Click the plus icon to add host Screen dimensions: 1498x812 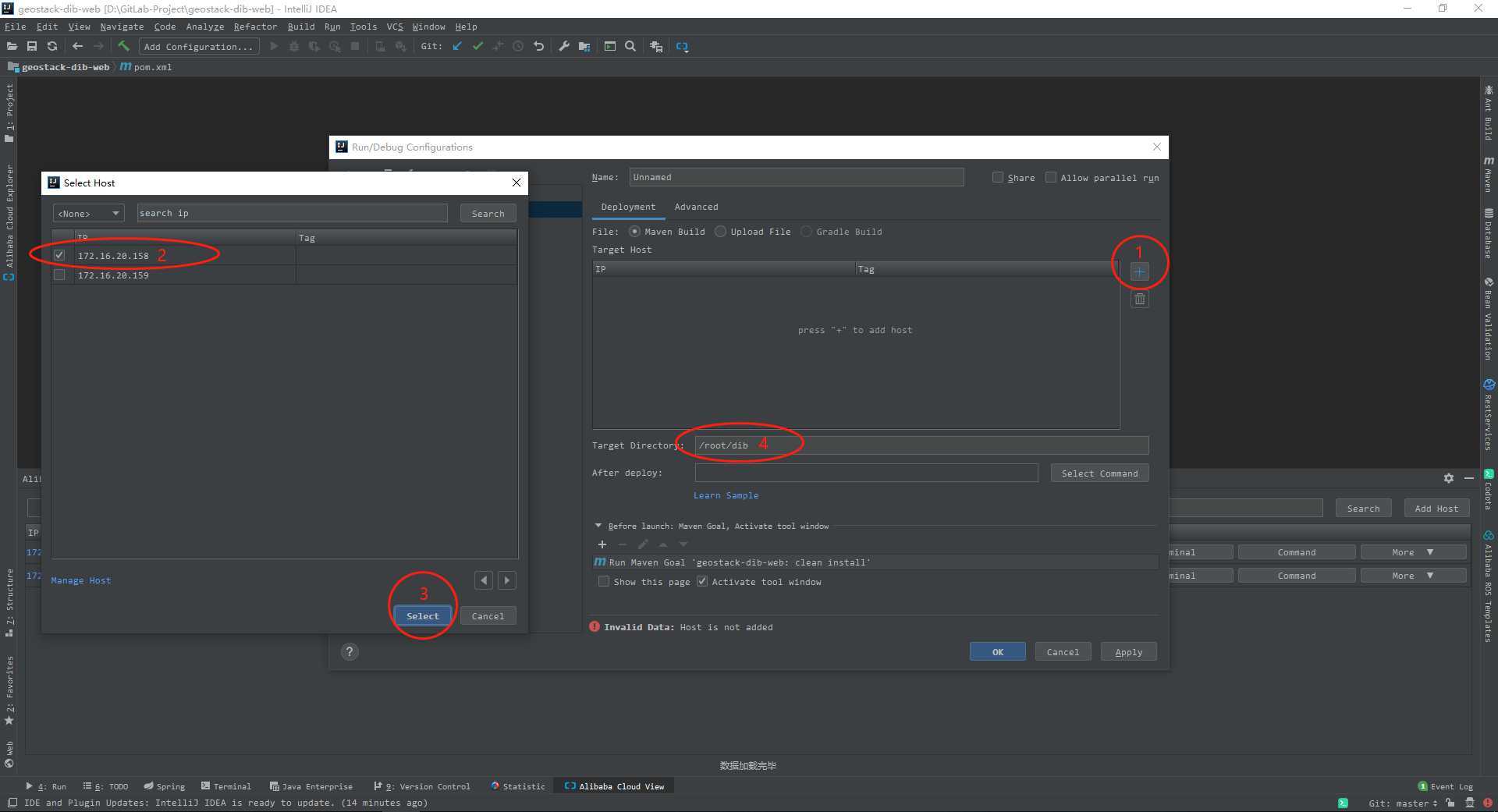click(x=1140, y=272)
